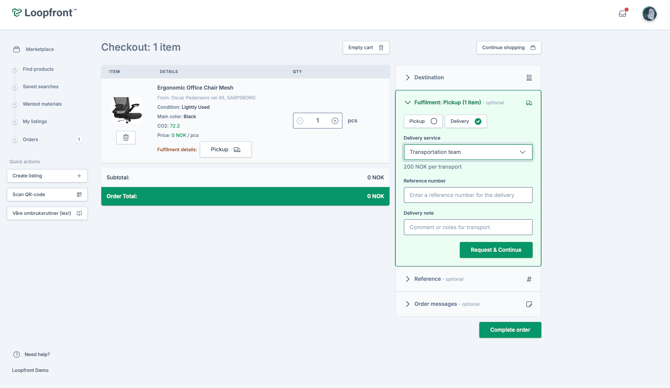Click the '200 NOK per transport' text
Image resolution: width=670 pixels, height=388 pixels.
pyautogui.click(x=432, y=167)
